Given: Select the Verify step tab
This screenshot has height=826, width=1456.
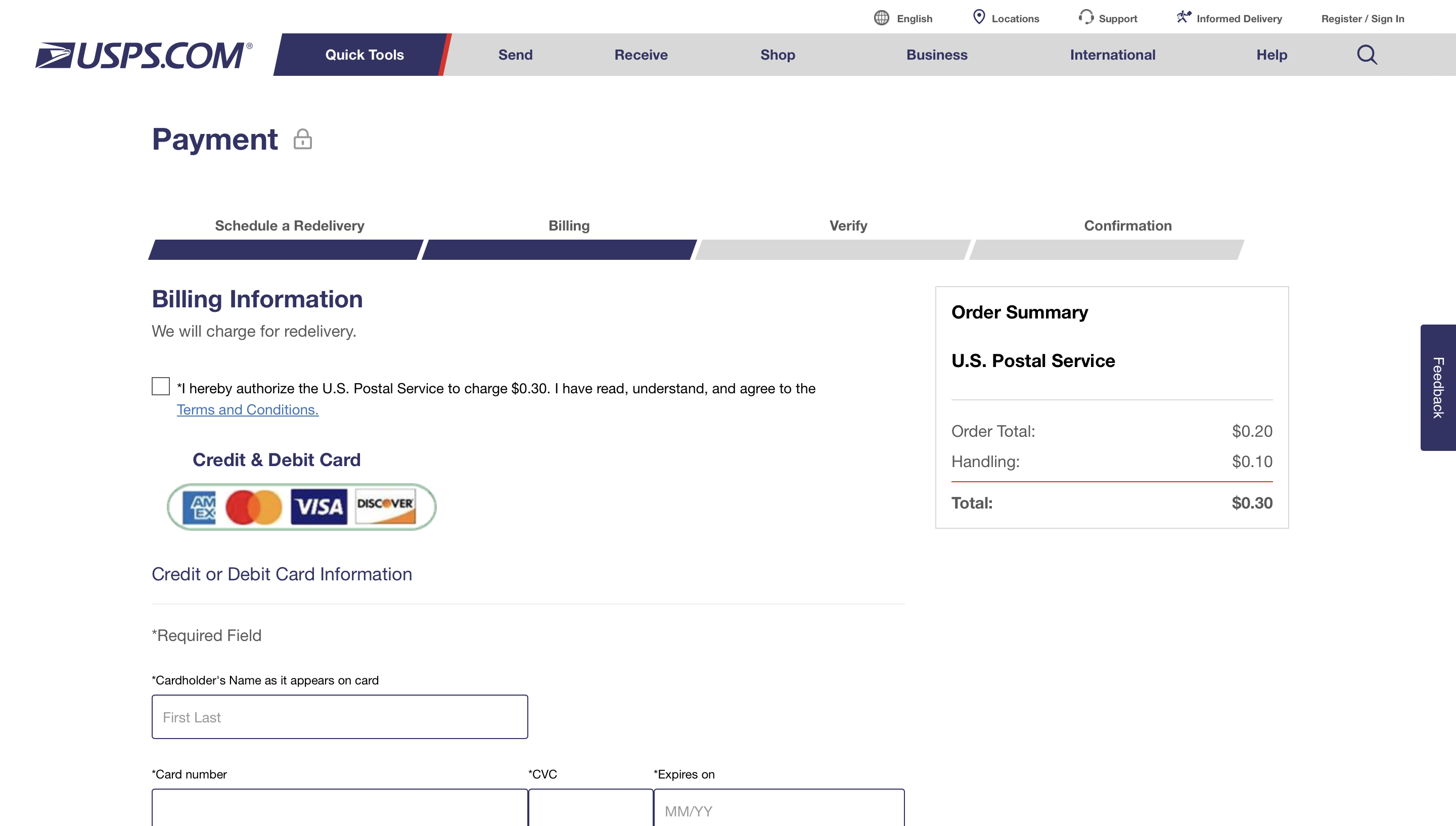Looking at the screenshot, I should point(847,225).
